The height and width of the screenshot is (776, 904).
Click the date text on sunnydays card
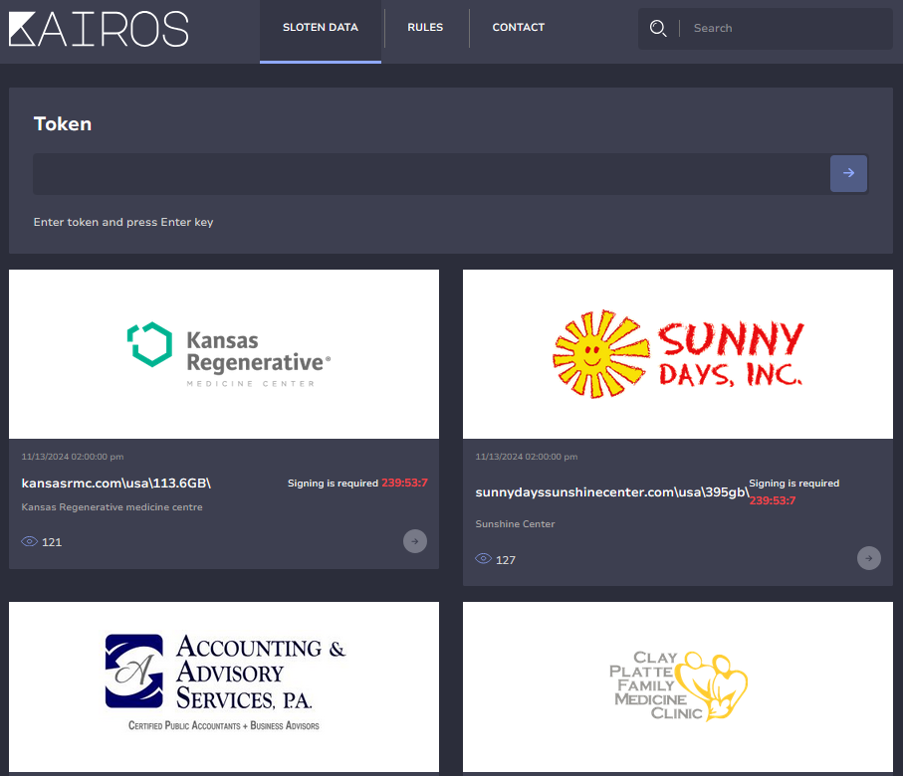click(526, 457)
